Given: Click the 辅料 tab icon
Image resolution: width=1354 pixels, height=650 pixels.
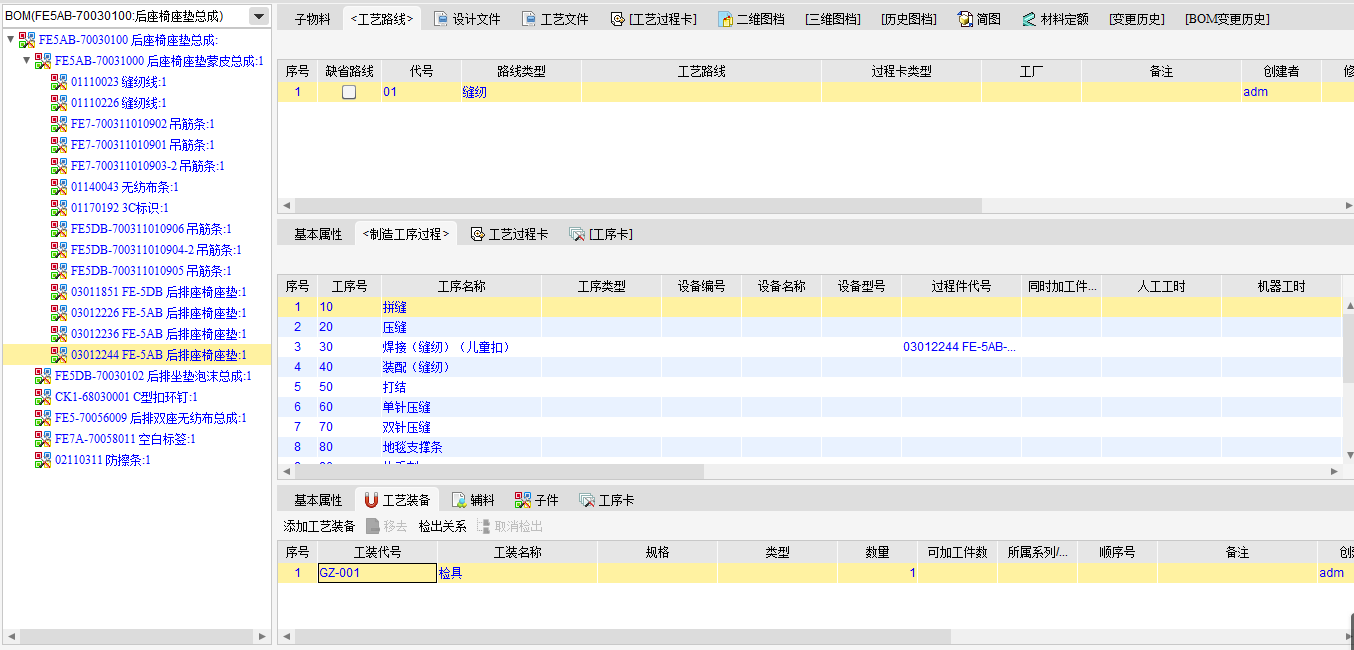Looking at the screenshot, I should (459, 500).
